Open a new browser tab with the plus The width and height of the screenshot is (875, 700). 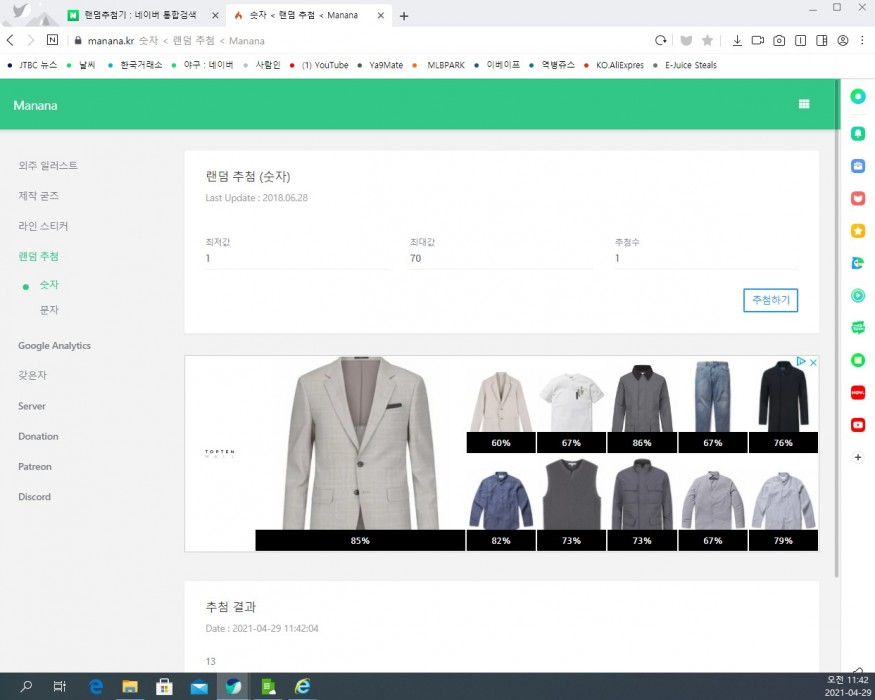point(404,16)
